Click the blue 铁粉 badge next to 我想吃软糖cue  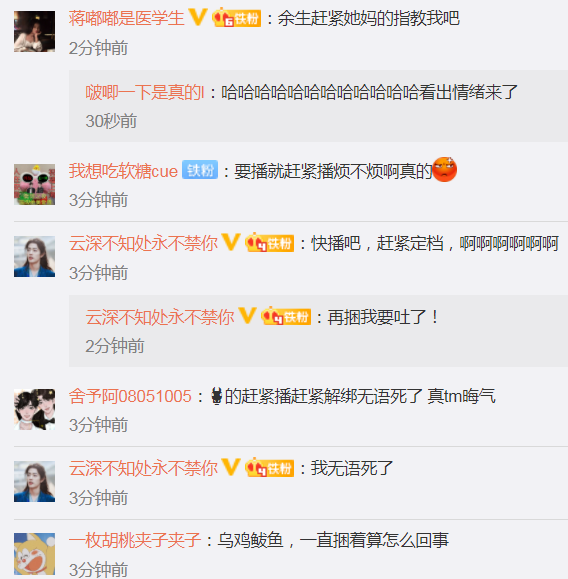point(200,169)
